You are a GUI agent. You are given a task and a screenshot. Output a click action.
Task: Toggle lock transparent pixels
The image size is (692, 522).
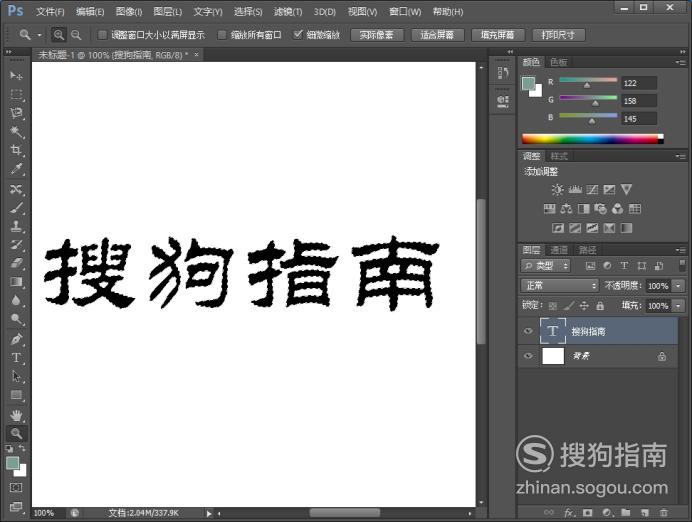pyautogui.click(x=553, y=305)
